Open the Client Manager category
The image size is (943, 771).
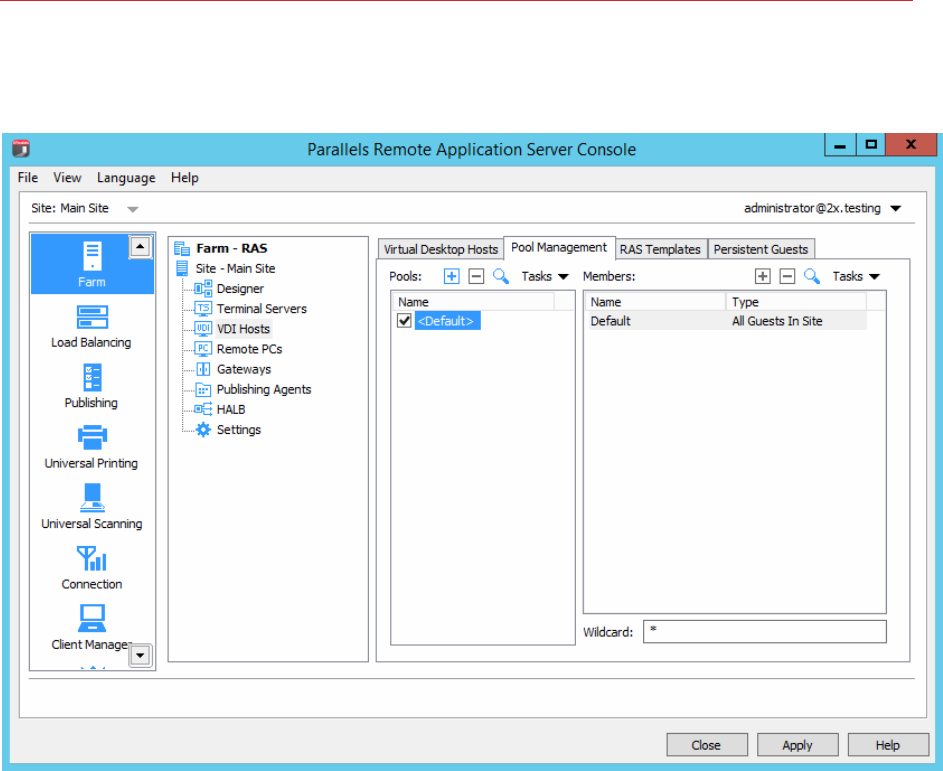91,628
